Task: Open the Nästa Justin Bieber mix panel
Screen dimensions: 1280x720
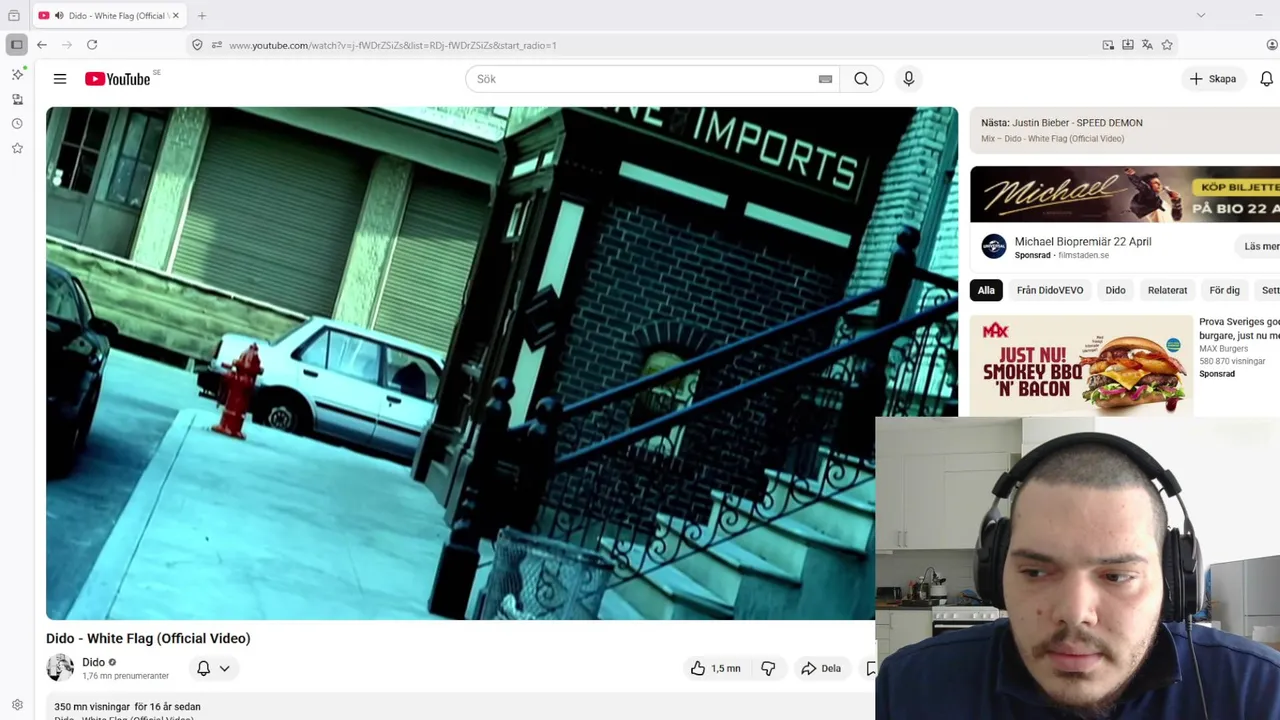Action: pos(1125,130)
